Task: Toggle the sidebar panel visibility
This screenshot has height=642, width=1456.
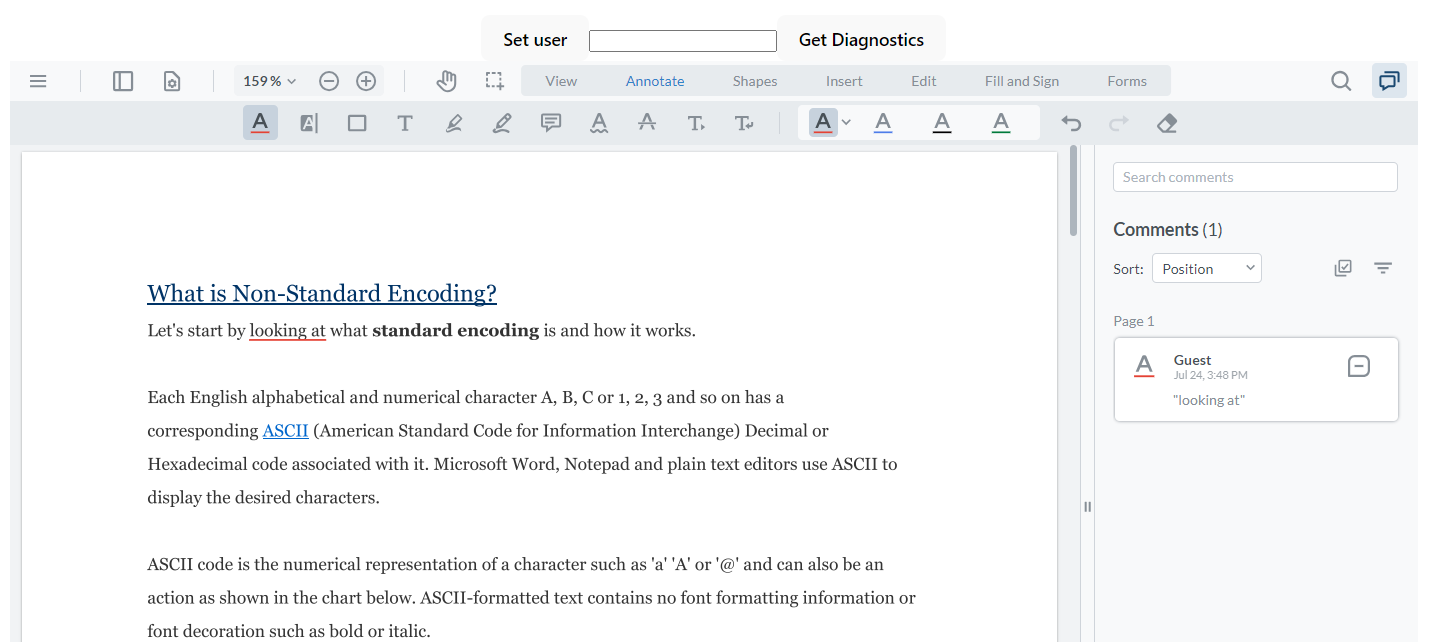Action: [122, 81]
